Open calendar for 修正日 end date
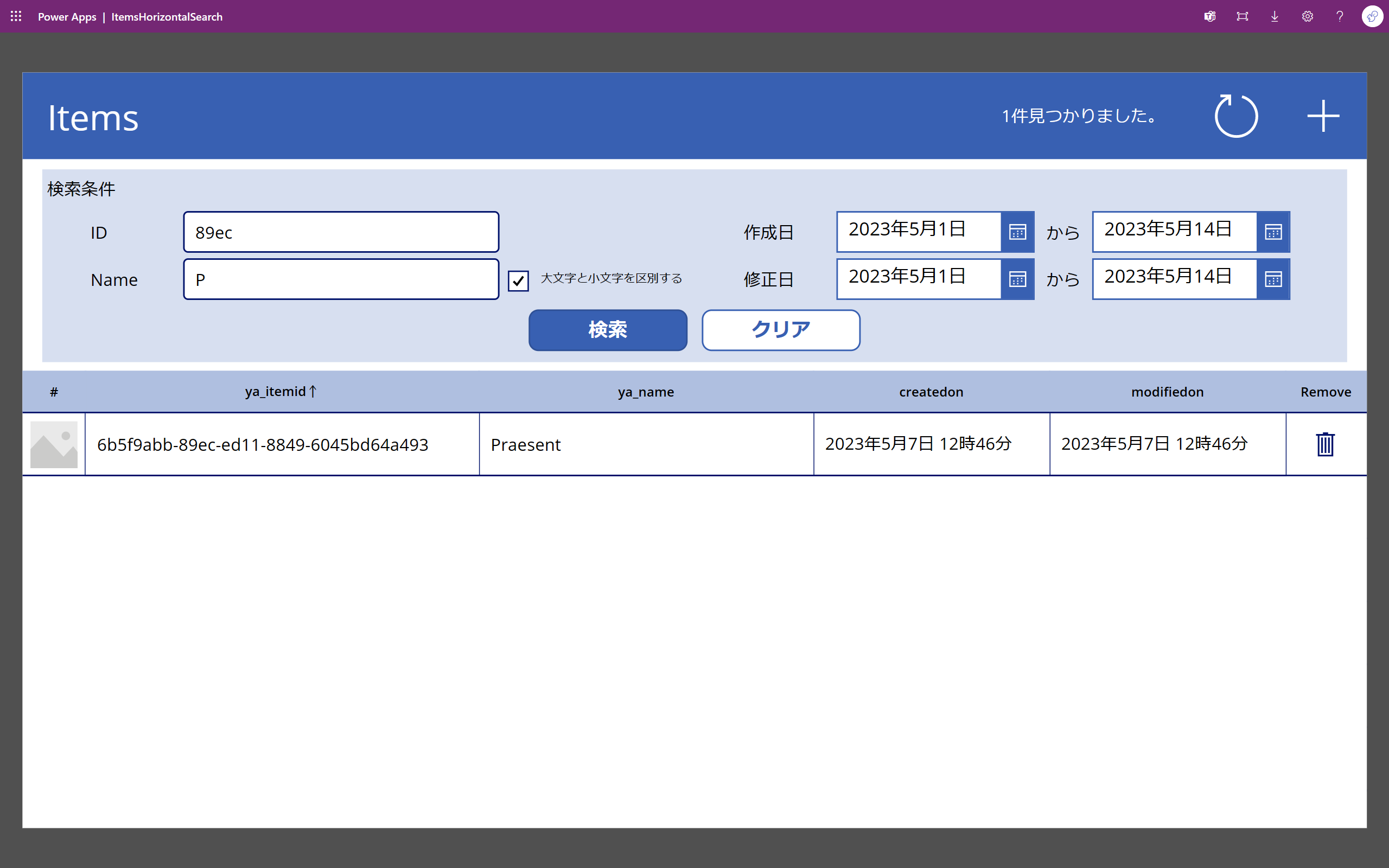Screen dimensions: 1389x868 coord(1272,279)
